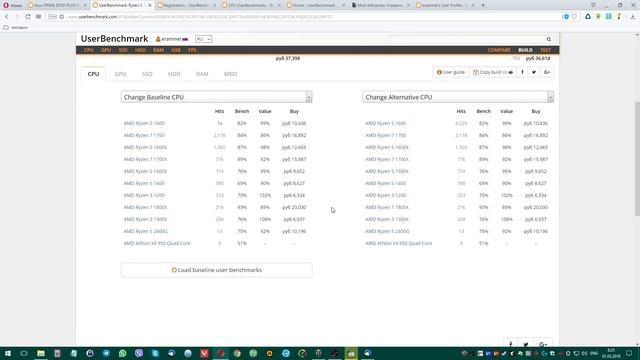This screenshot has width=640, height=360.
Task: Select baseline AMD Ryzen 7 1700
Action: click(x=144, y=135)
